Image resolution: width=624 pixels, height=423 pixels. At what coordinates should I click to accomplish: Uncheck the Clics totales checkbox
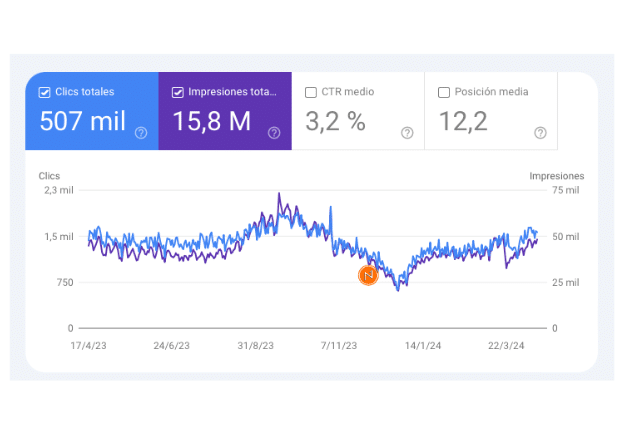45,92
